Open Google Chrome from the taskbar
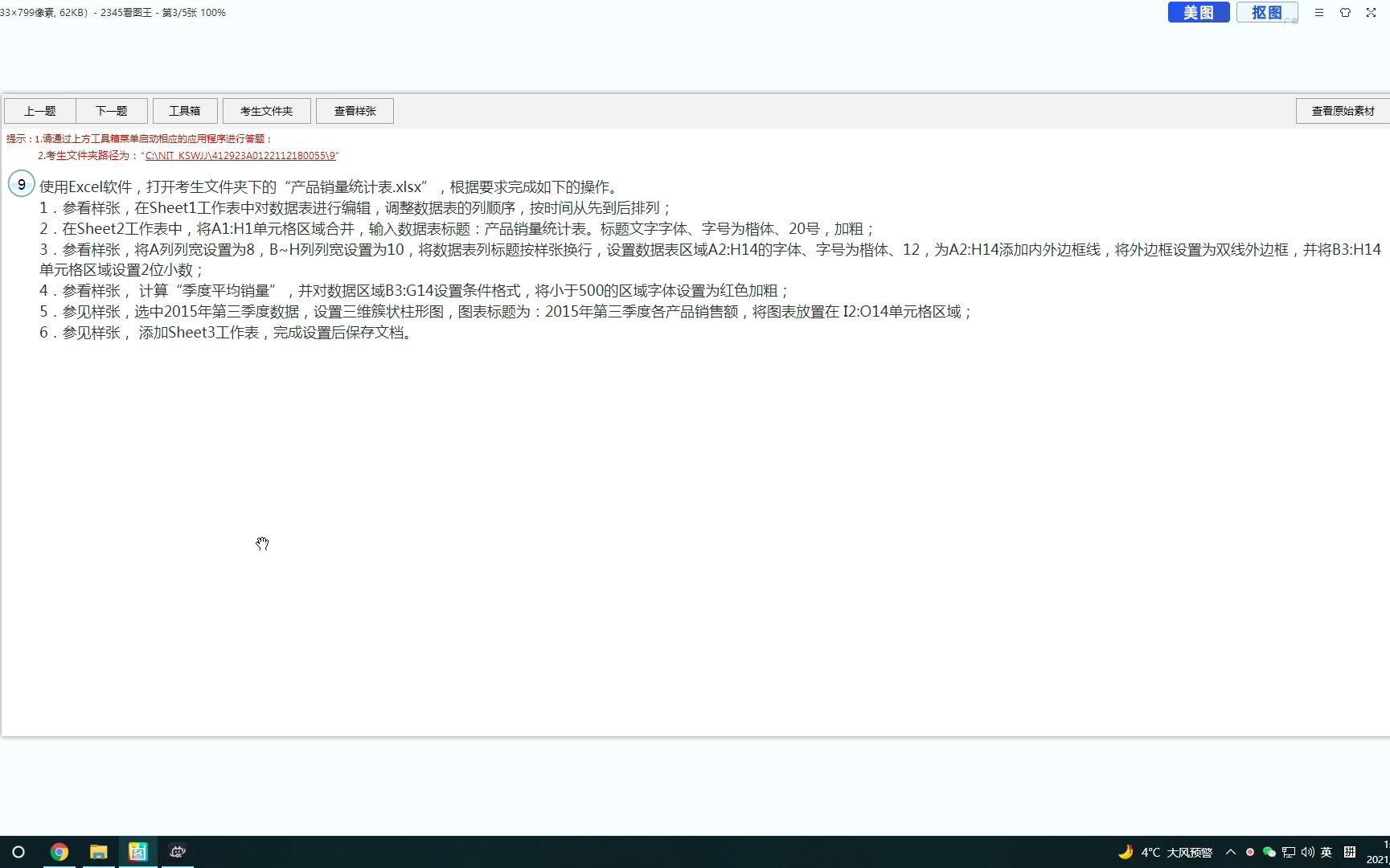 [59, 852]
